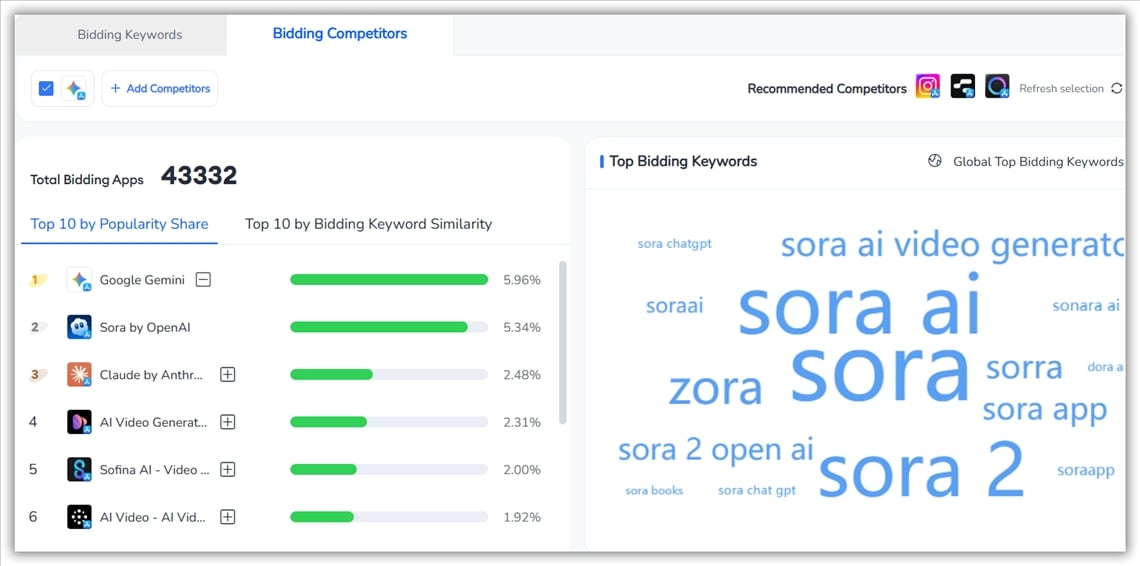1140x566 pixels.
Task: Click the Add Competitors button
Action: click(x=160, y=88)
